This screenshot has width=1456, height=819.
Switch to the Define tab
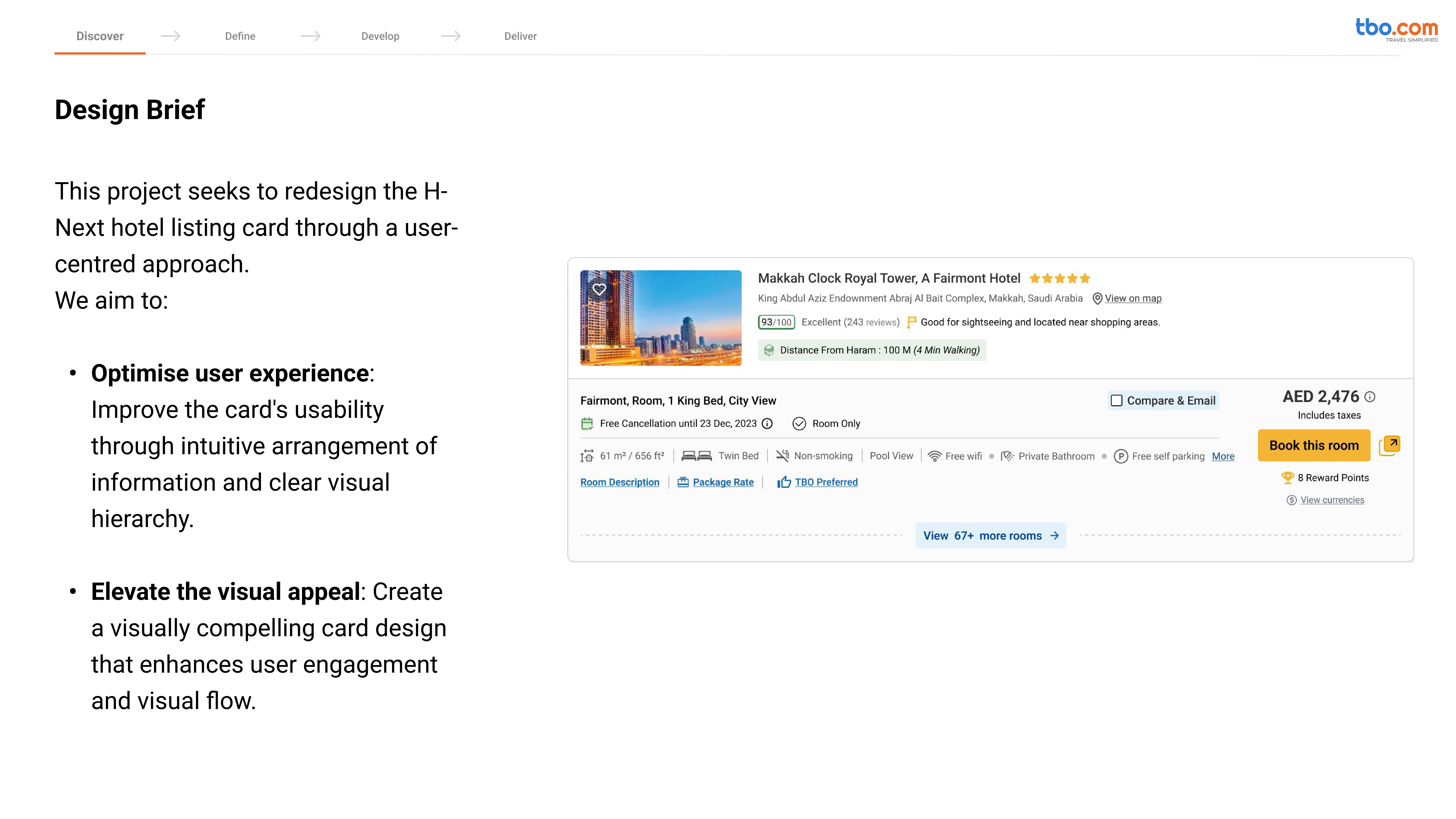coord(240,36)
